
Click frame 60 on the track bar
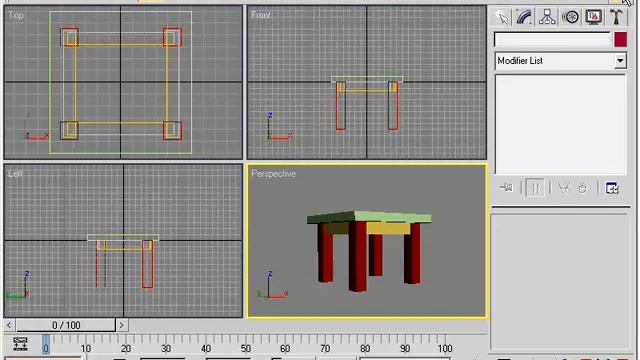tap(285, 349)
